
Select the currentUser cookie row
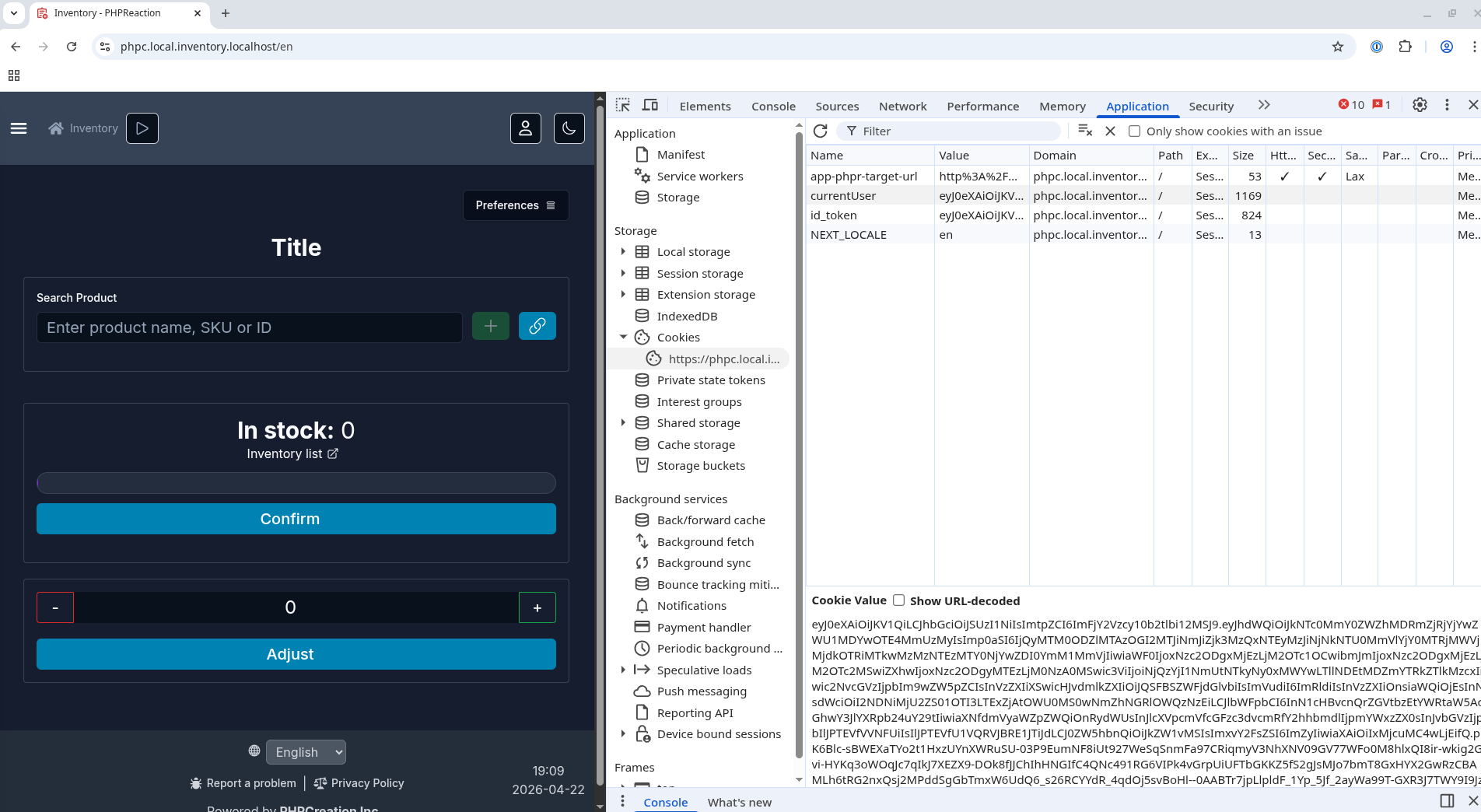point(1143,196)
